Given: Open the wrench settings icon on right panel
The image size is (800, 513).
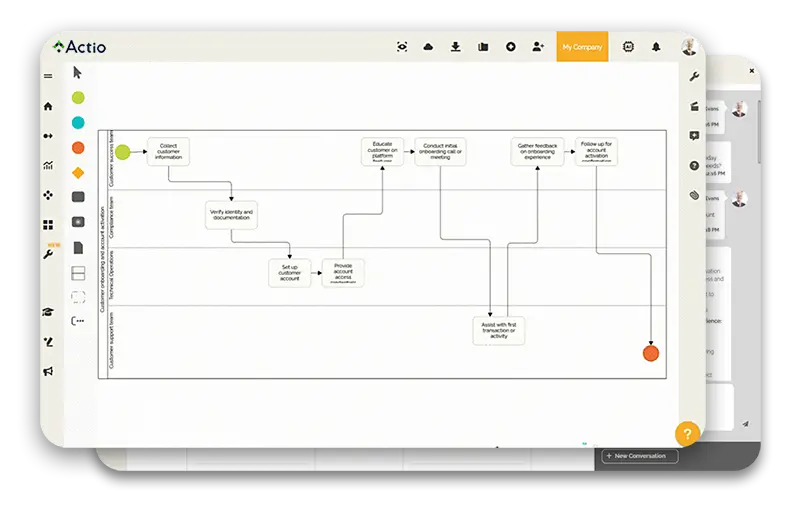Looking at the screenshot, I should 694,76.
